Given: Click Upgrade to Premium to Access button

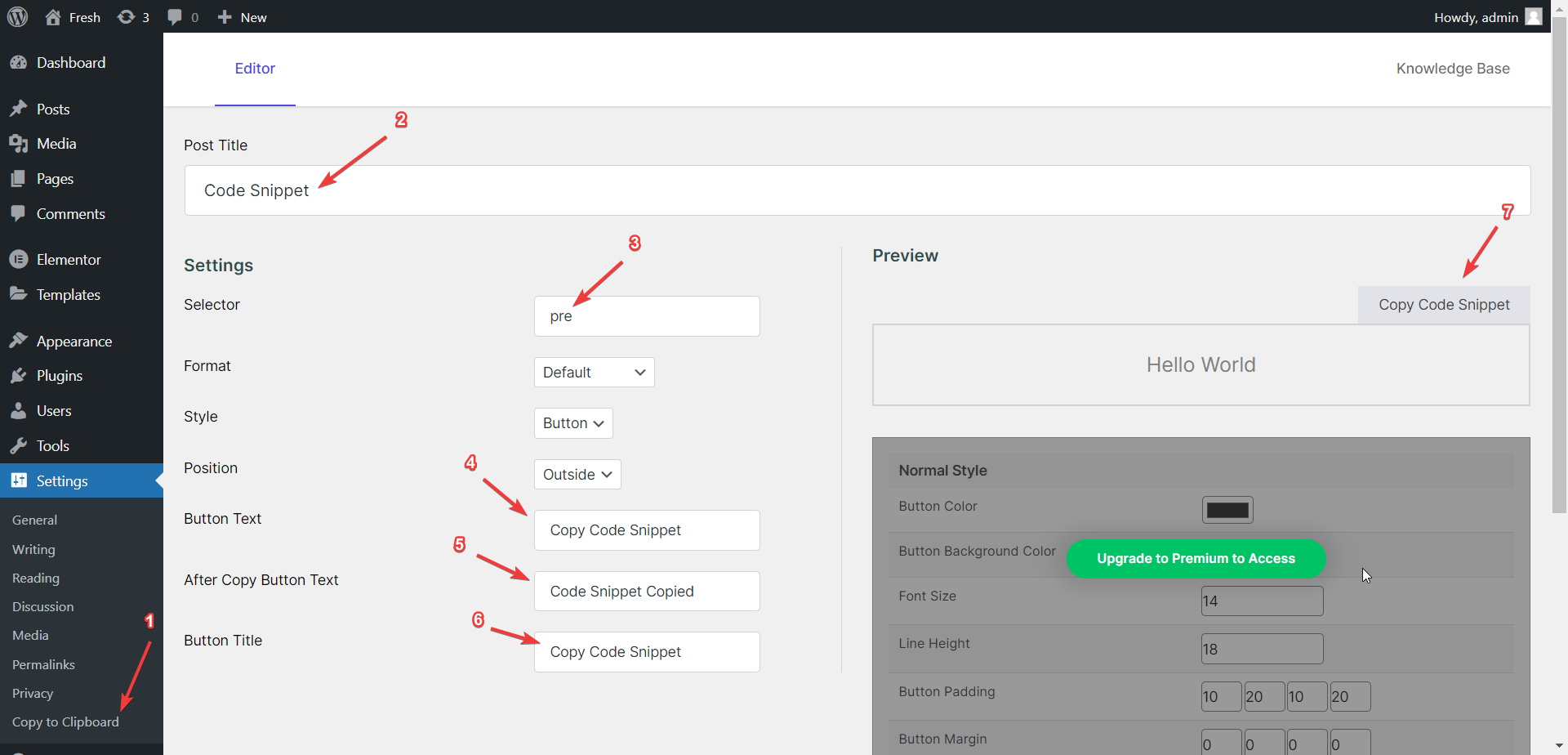Looking at the screenshot, I should (1196, 559).
